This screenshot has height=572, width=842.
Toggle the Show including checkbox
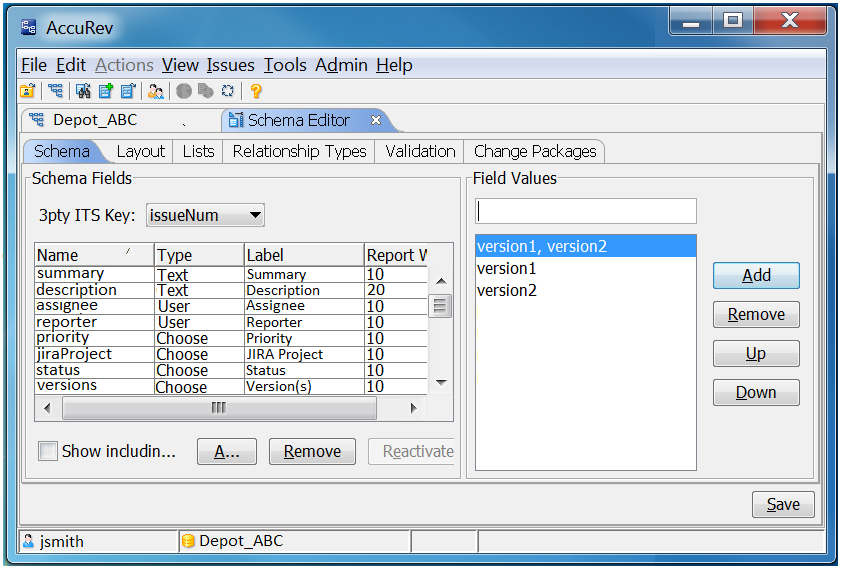point(48,451)
